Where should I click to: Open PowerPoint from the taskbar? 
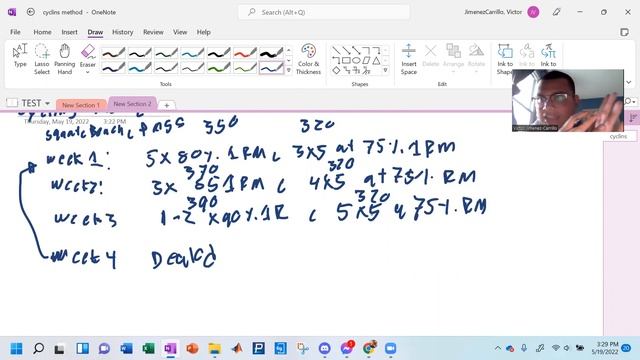pos(192,349)
